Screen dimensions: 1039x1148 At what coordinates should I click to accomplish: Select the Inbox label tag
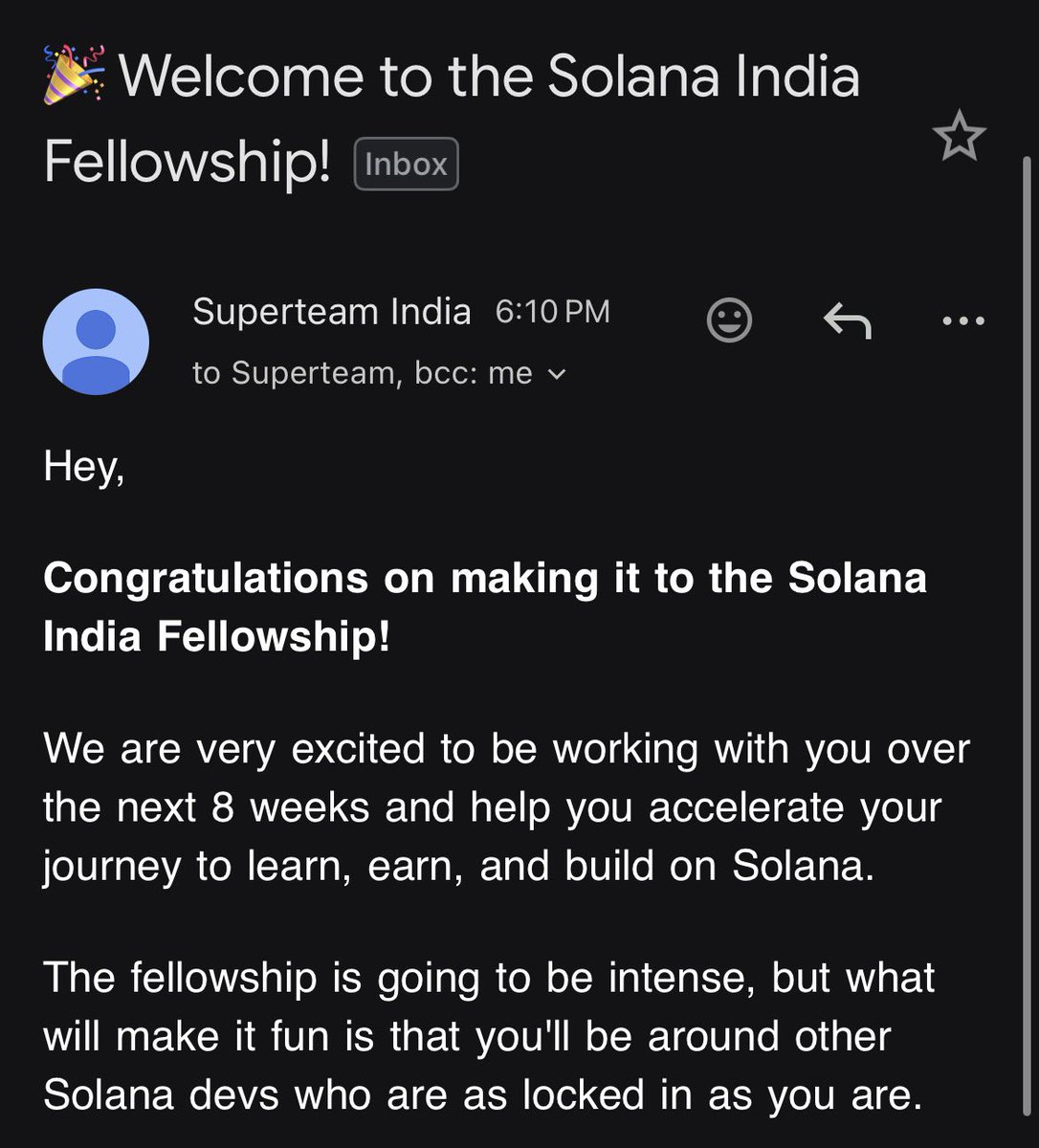[x=407, y=164]
